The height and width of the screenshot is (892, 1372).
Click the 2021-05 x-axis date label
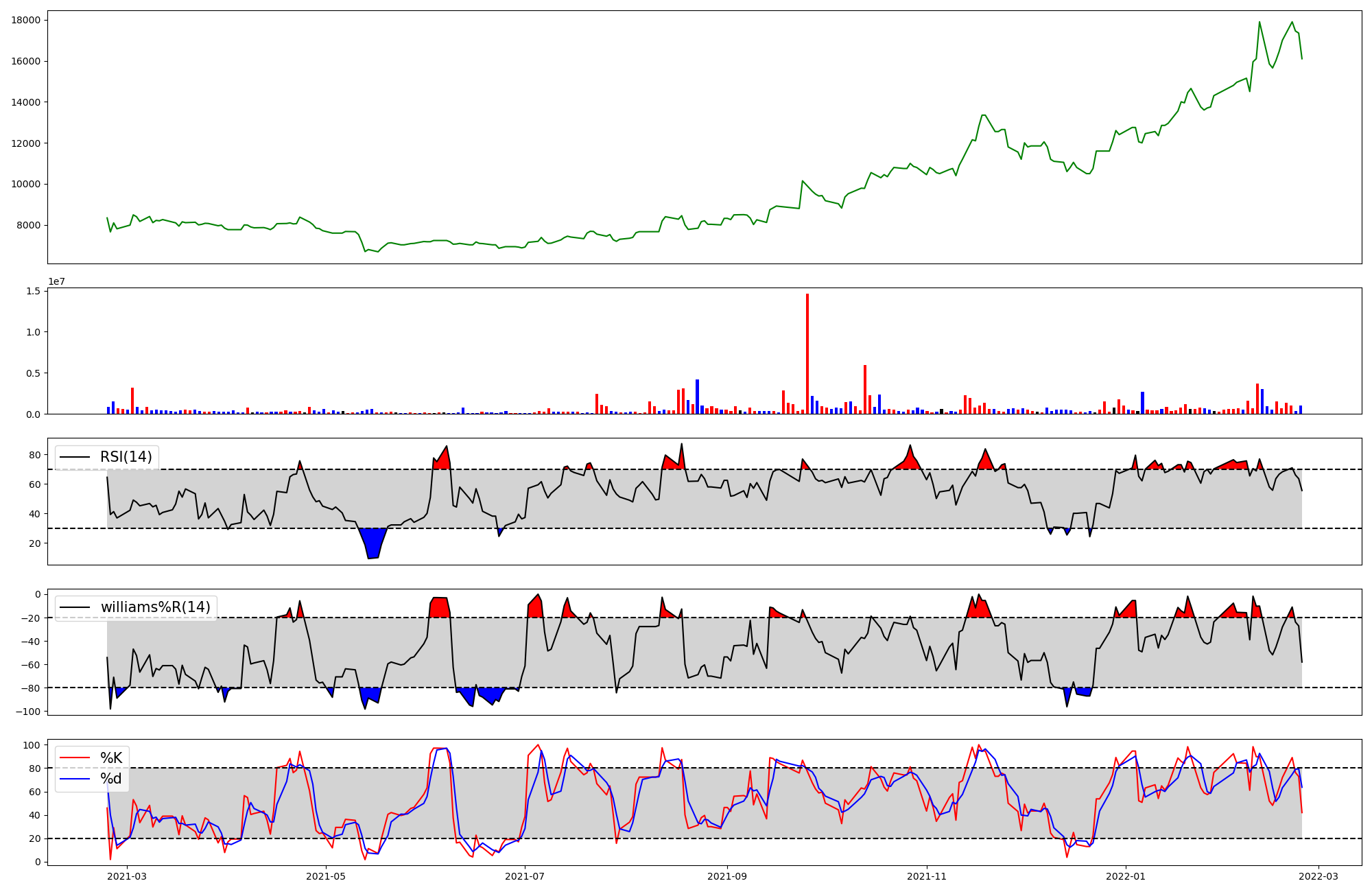click(326, 876)
